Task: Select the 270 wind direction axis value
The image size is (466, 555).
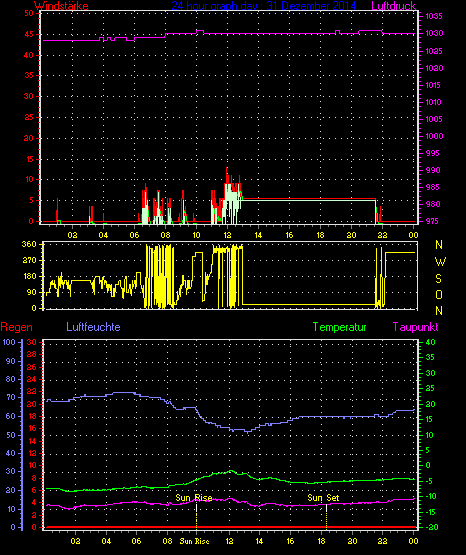Action: click(29, 261)
